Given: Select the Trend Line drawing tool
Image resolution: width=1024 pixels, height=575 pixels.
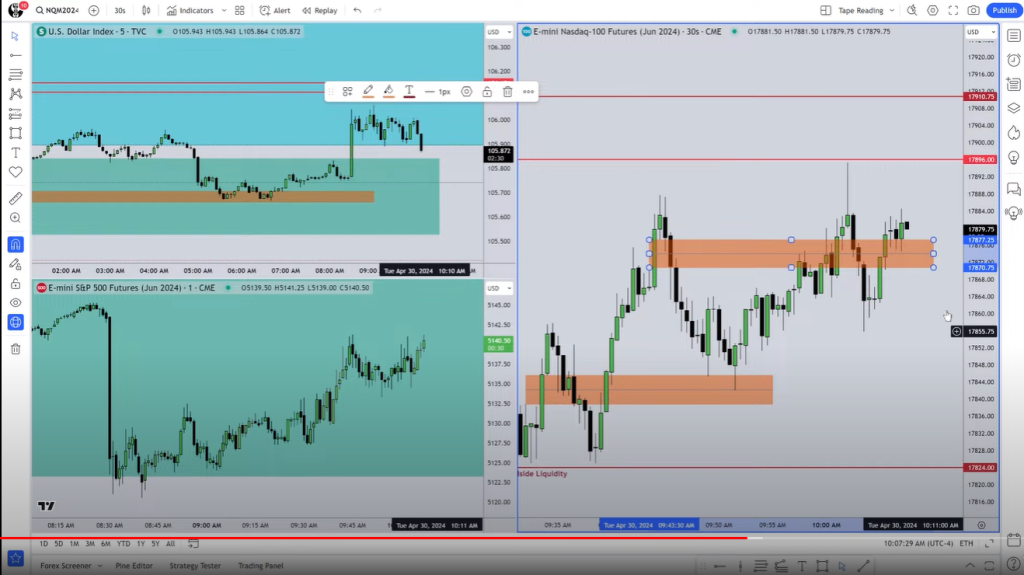Looking at the screenshot, I should coord(16,56).
